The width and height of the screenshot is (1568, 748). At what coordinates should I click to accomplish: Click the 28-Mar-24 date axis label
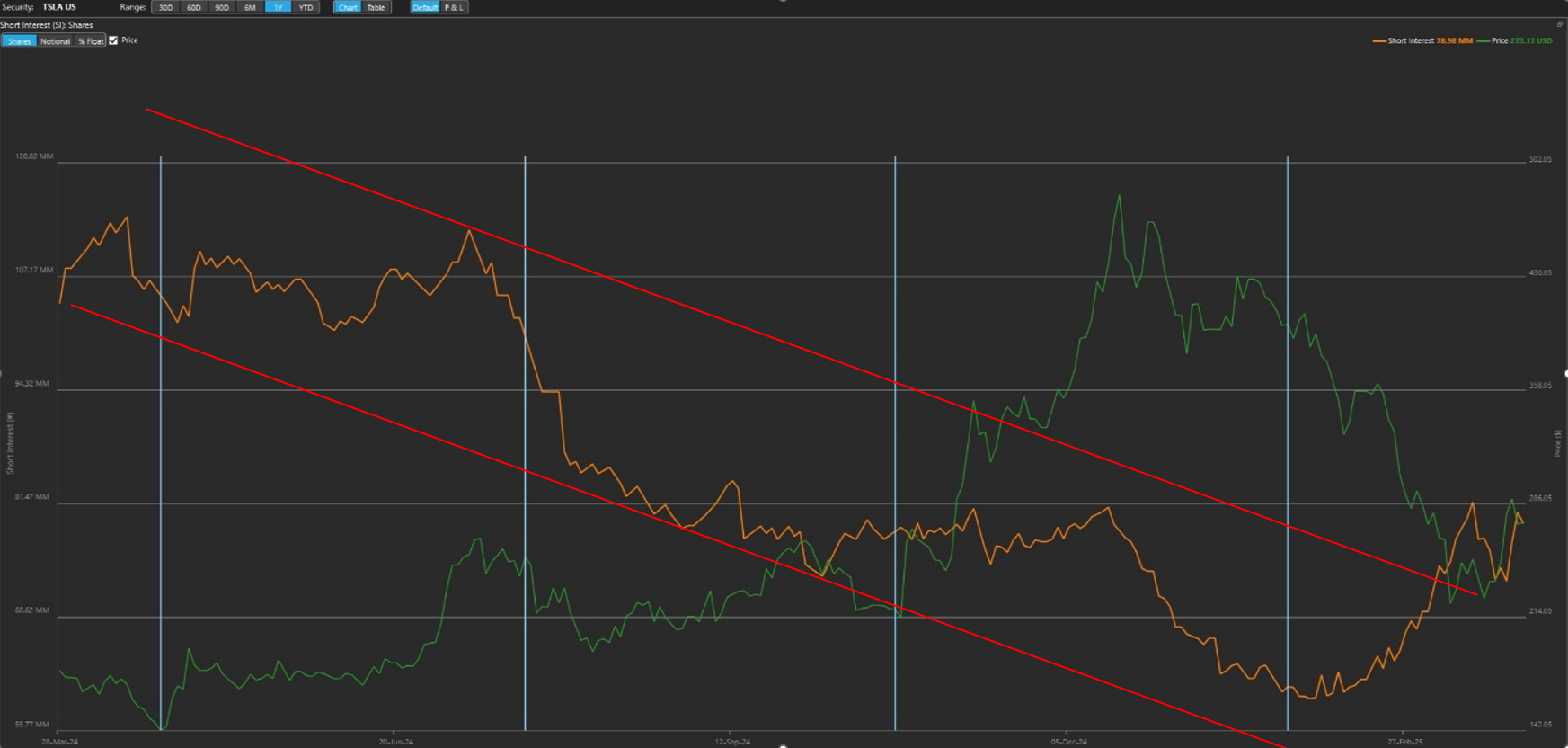[59, 742]
